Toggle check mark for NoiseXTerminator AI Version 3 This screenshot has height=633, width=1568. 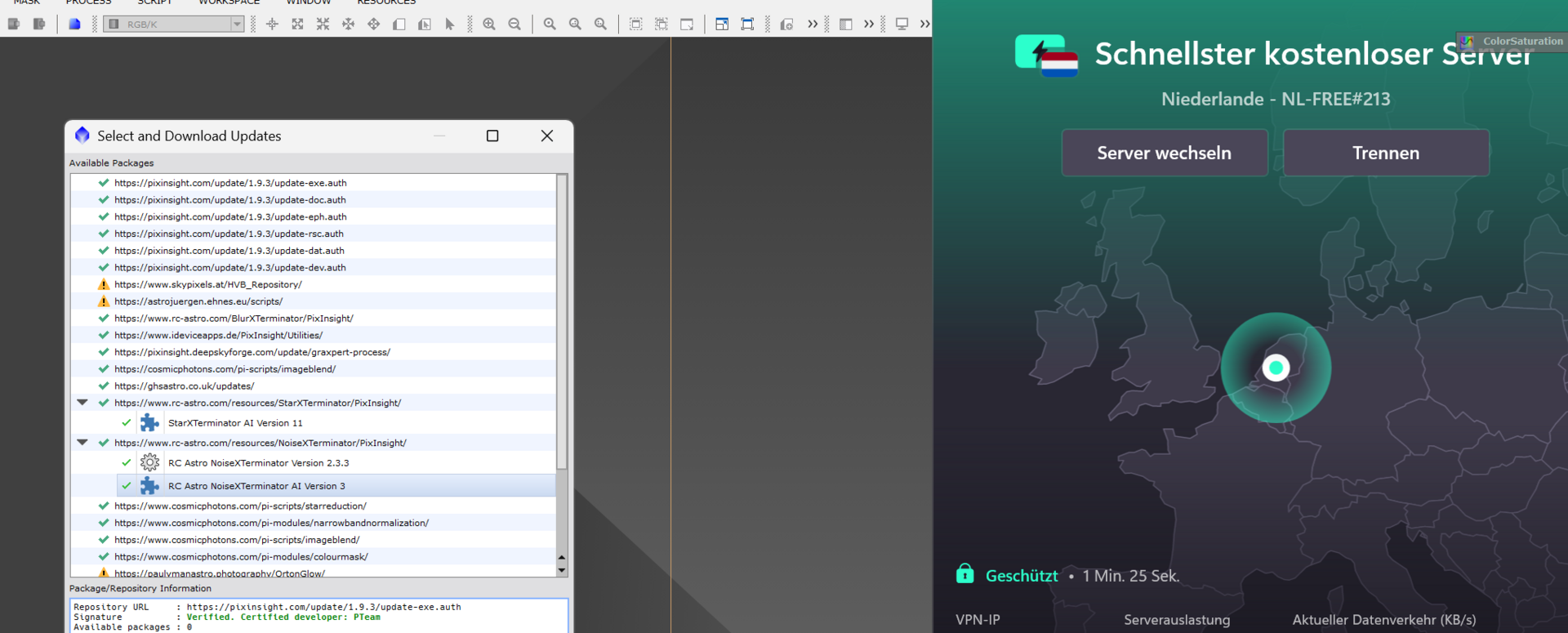point(127,485)
